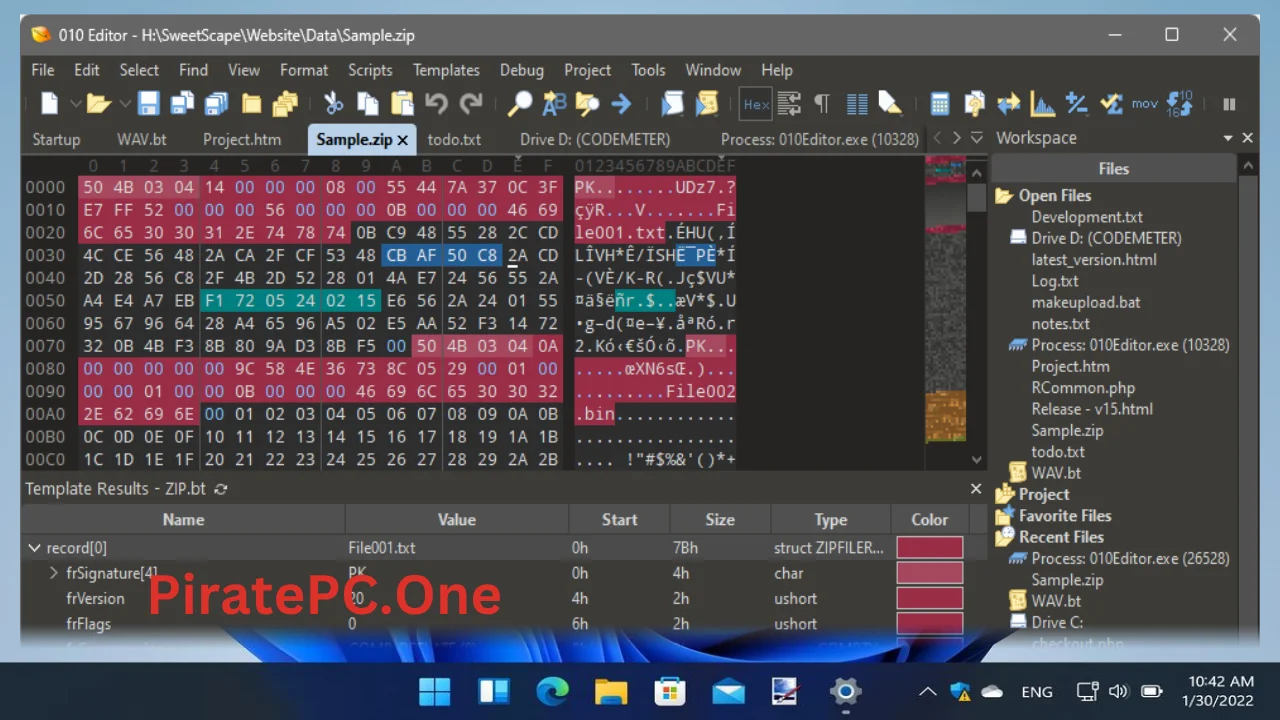
Task: Run script toolbar icon
Action: pyautogui.click(x=672, y=103)
